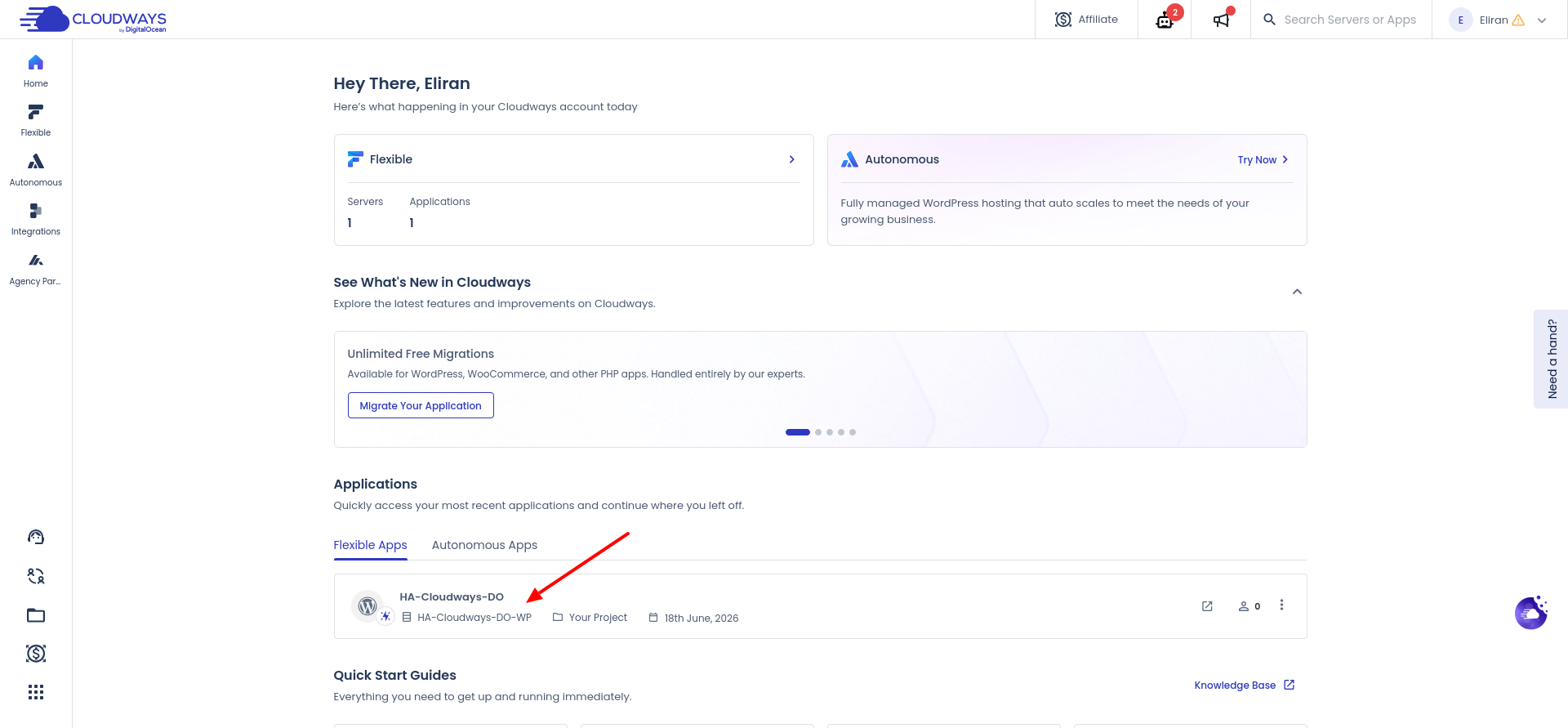
Task: Click the fourth carousel dot
Action: (x=841, y=432)
